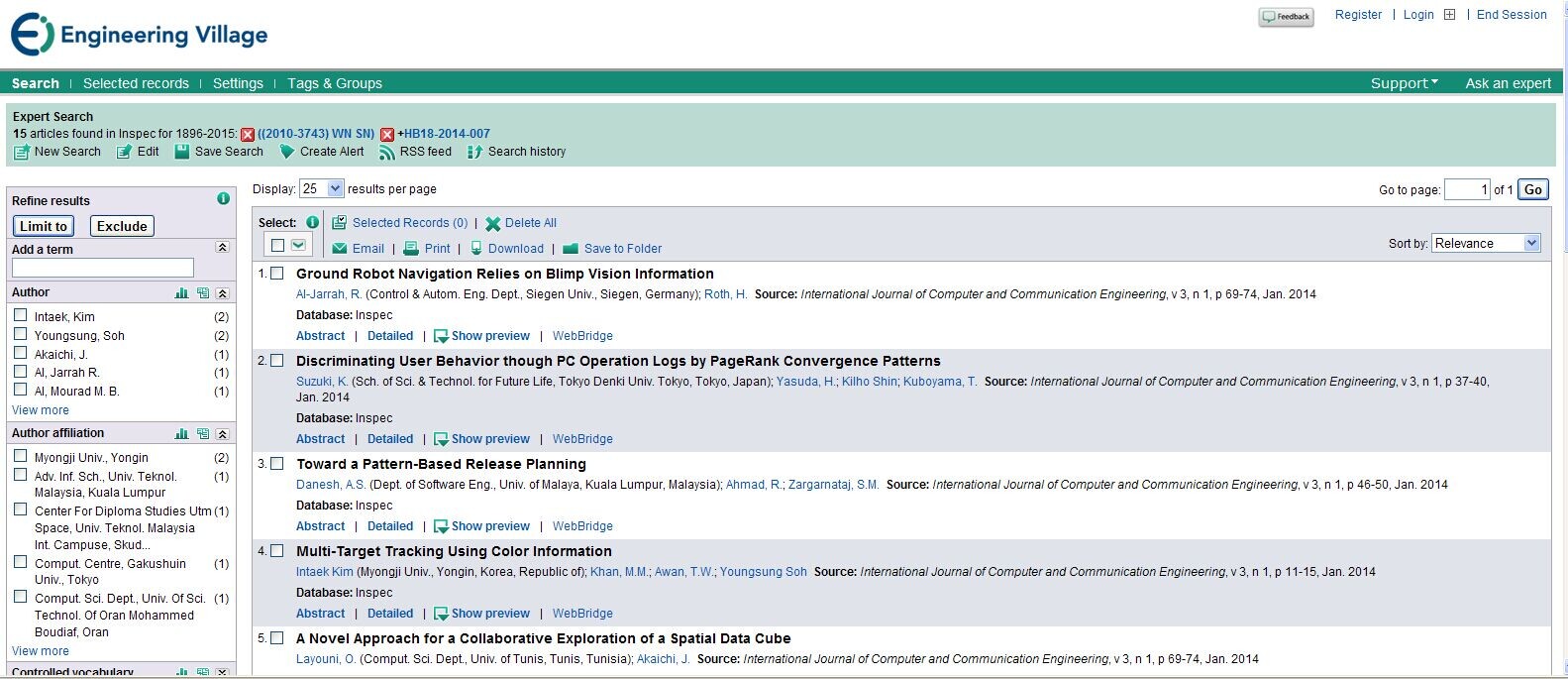The image size is (1568, 679).
Task: Show preview icon for Pattern-Based Release Planning
Action: [x=442, y=526]
